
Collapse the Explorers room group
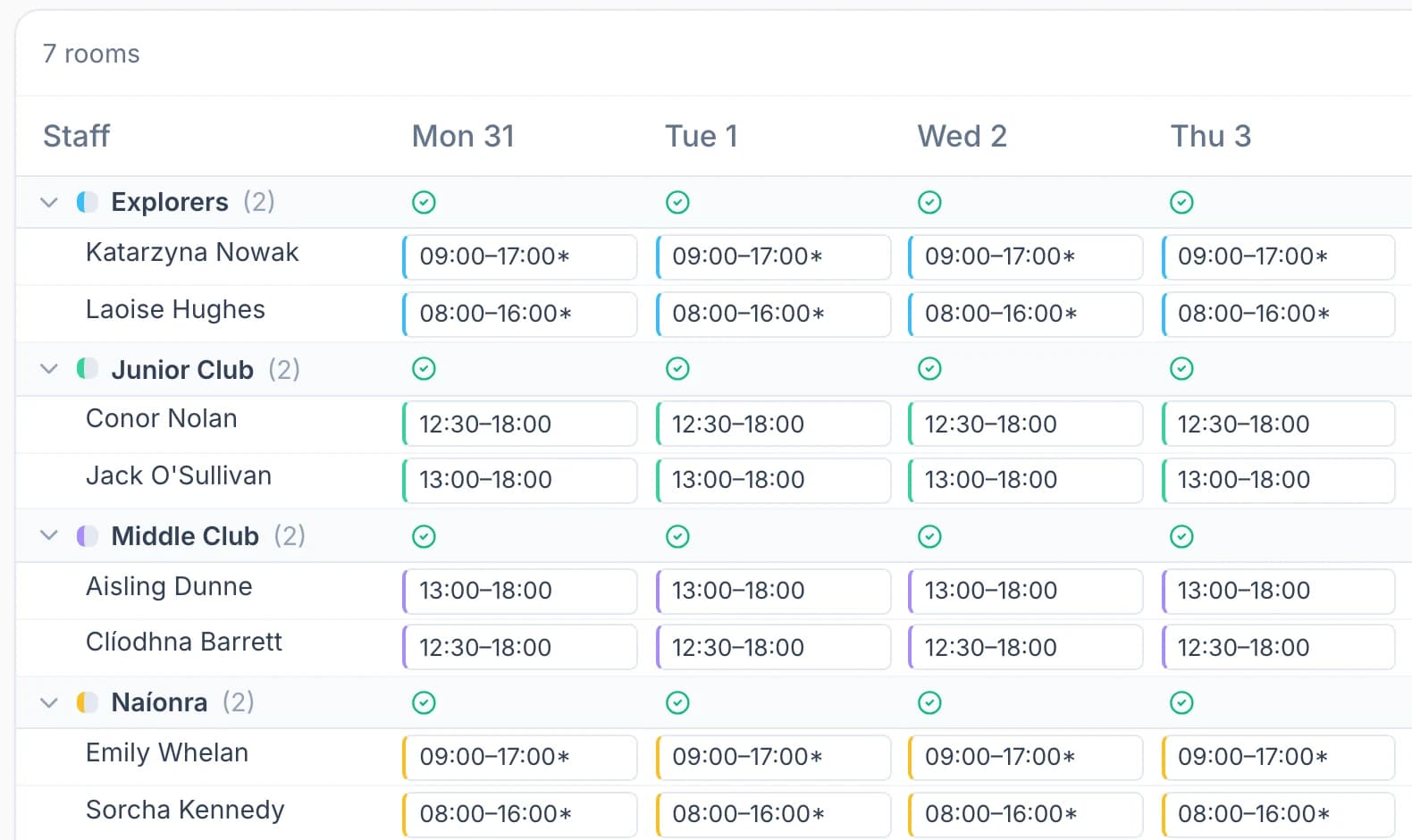click(x=49, y=203)
